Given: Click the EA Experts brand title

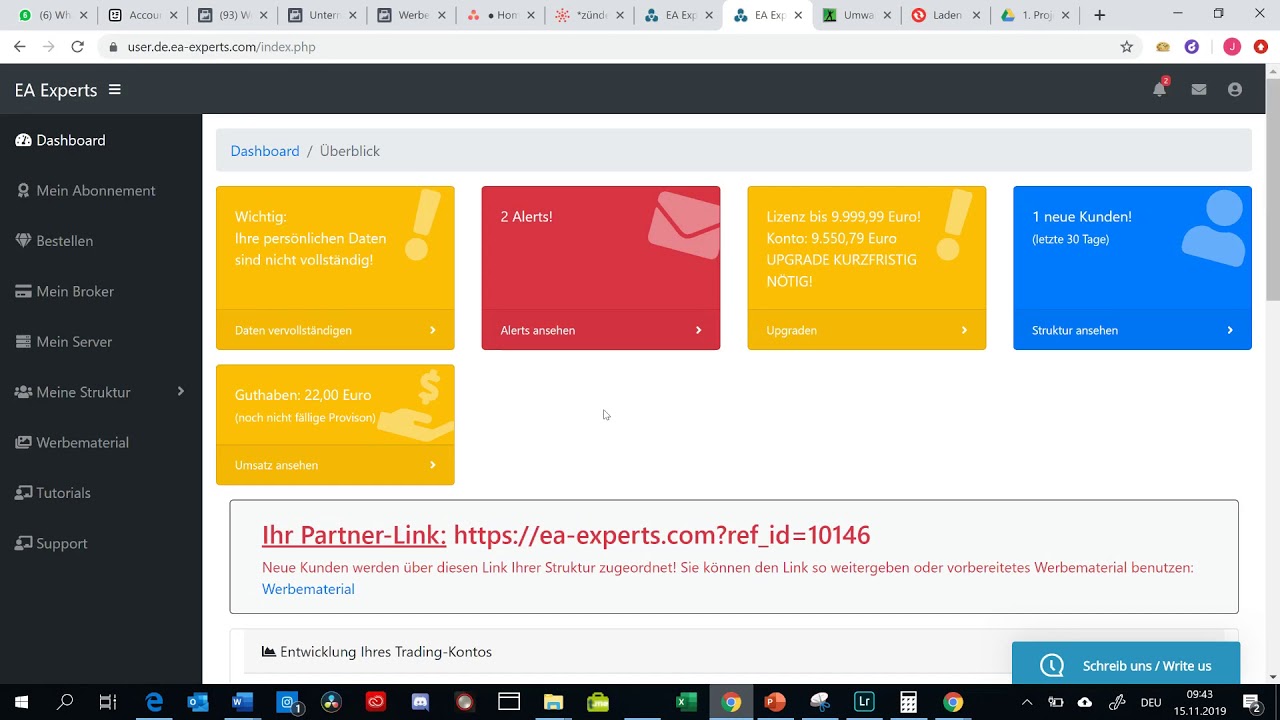Looking at the screenshot, I should point(56,90).
